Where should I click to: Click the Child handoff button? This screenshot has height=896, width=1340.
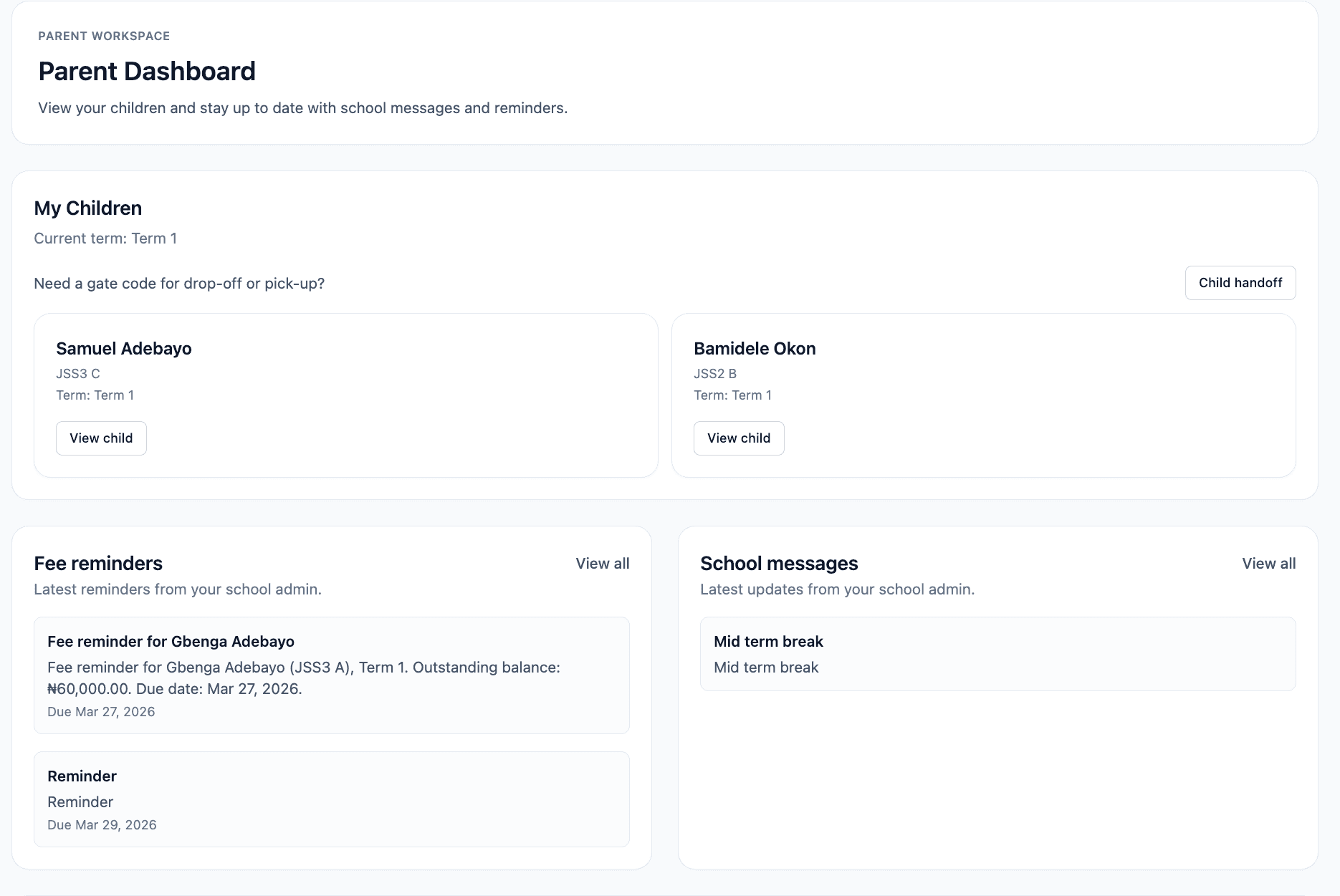coord(1240,282)
